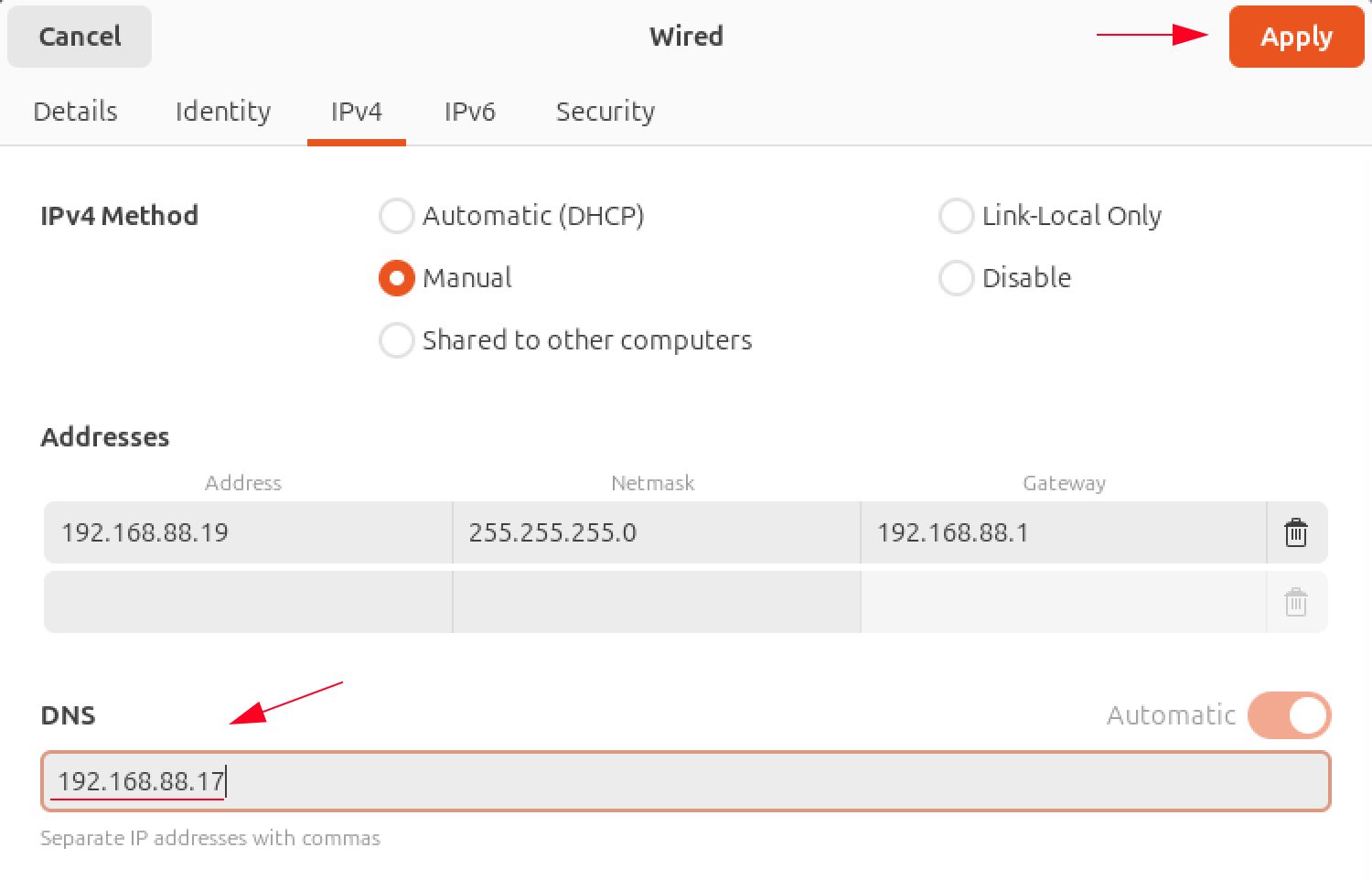Select Shared to other computers option
Viewport: 1372px width, 880px height.
click(x=397, y=340)
